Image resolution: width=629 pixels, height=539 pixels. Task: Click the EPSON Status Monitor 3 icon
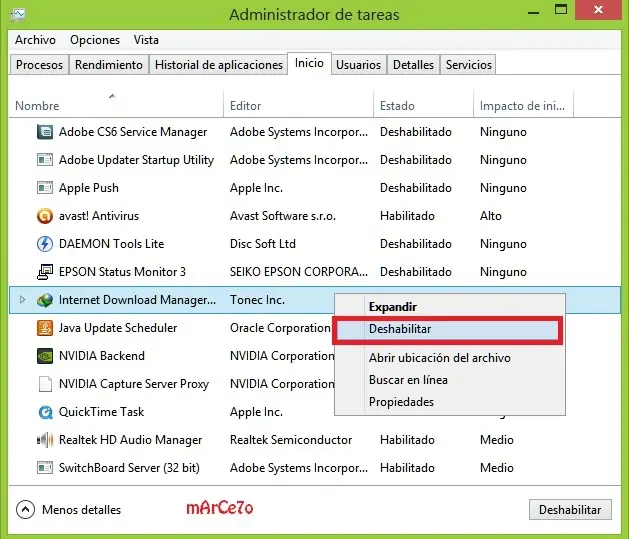(x=45, y=272)
